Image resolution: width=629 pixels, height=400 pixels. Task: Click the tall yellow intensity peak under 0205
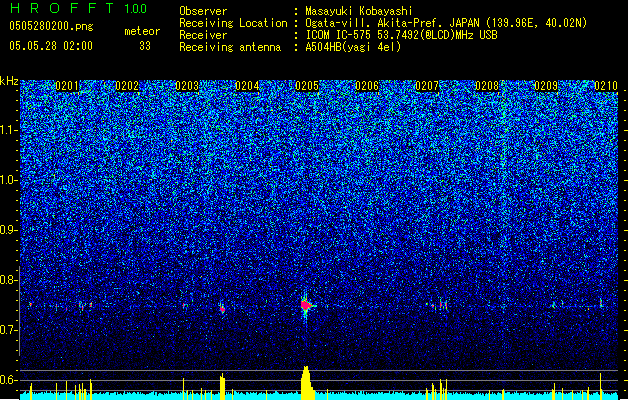(x=307, y=383)
